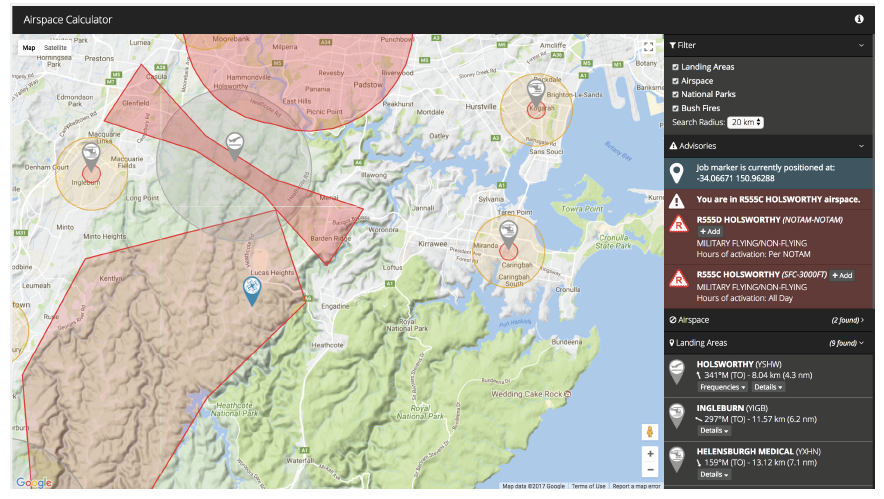Click 'You are in R555C HOLSWORTHY airspace' alert
The image size is (884, 499).
coord(778,199)
